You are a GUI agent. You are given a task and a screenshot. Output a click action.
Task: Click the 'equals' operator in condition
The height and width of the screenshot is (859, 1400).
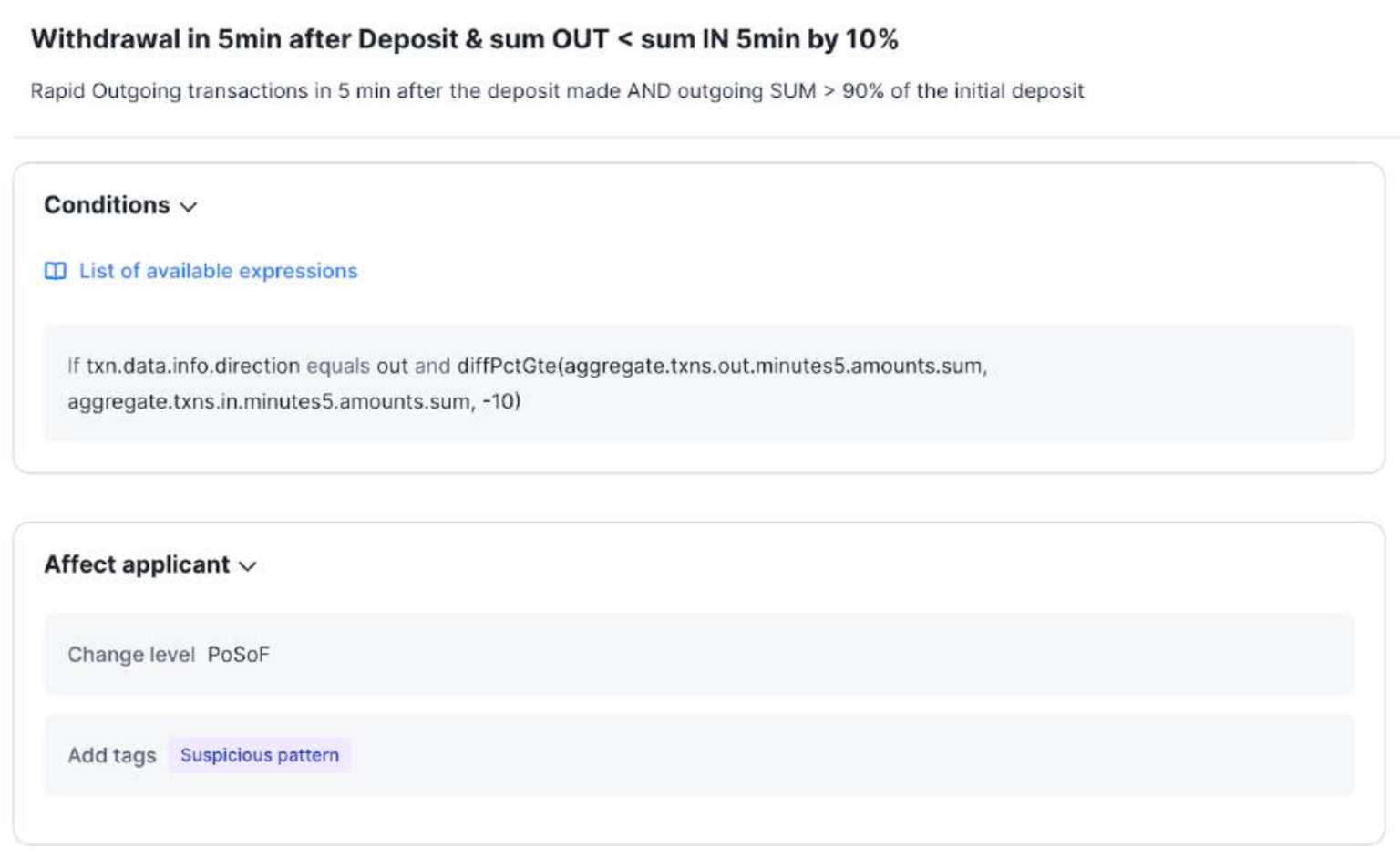point(337,366)
